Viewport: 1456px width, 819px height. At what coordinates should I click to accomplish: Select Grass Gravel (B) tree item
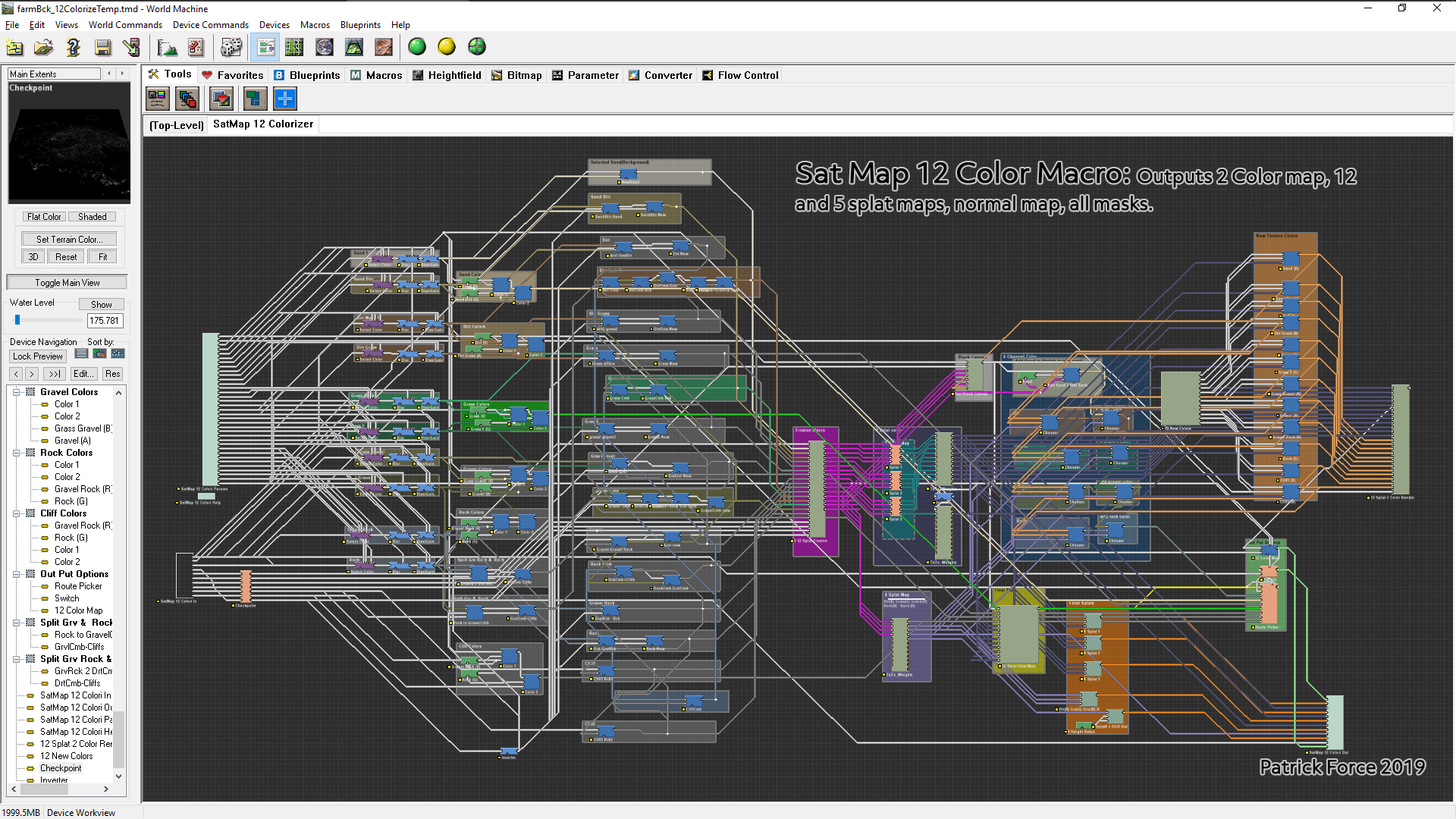(83, 428)
